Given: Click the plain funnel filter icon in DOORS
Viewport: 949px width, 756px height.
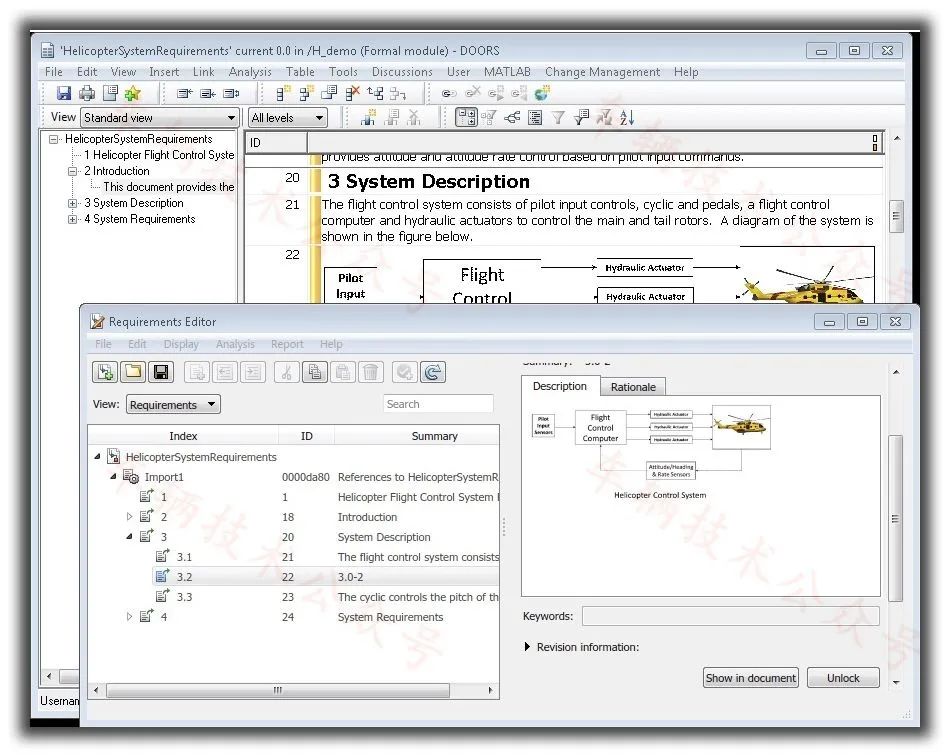Looking at the screenshot, I should tap(558, 117).
